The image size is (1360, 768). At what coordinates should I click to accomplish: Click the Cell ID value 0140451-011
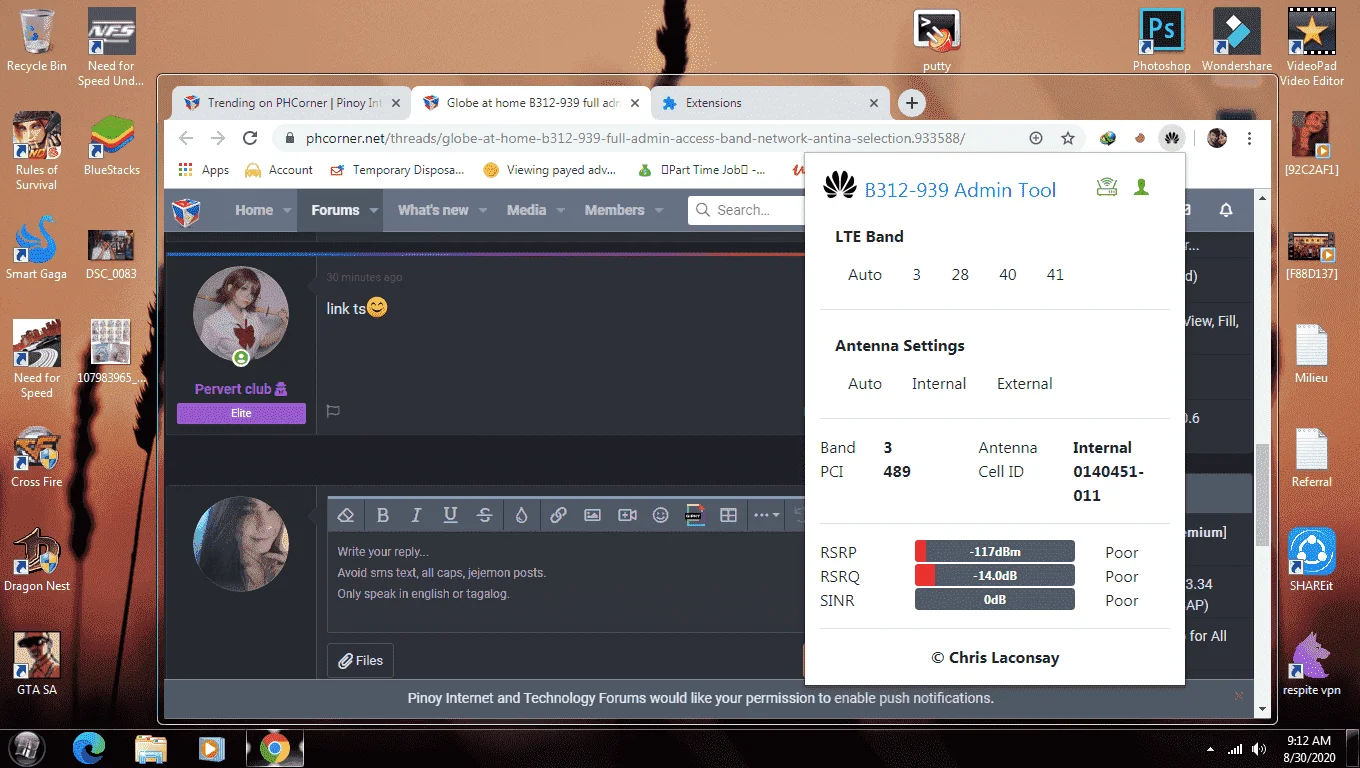pos(1108,484)
